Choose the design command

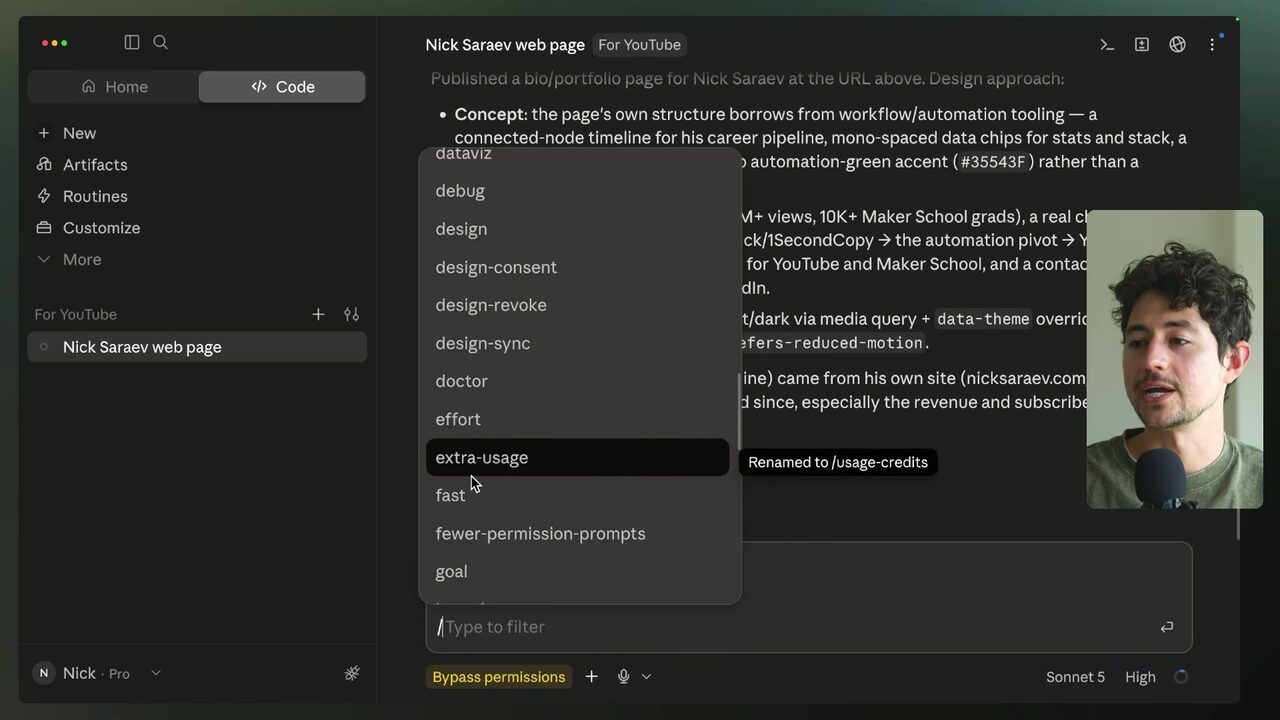(578, 229)
